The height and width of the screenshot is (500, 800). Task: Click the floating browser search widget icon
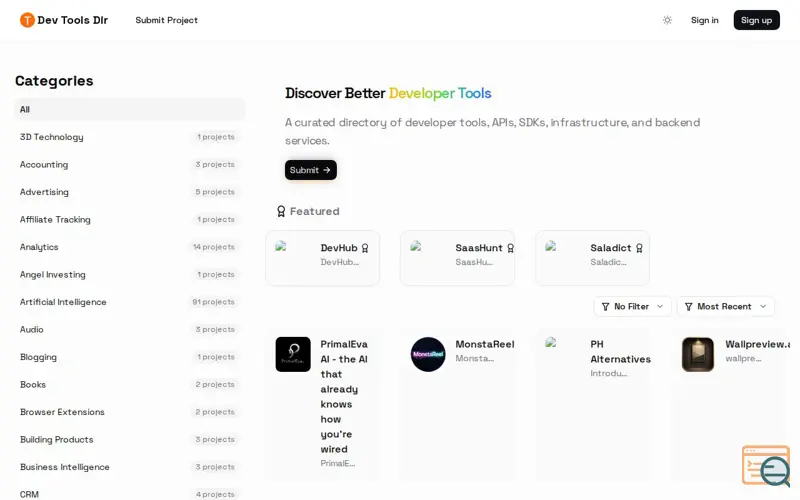pos(766,466)
